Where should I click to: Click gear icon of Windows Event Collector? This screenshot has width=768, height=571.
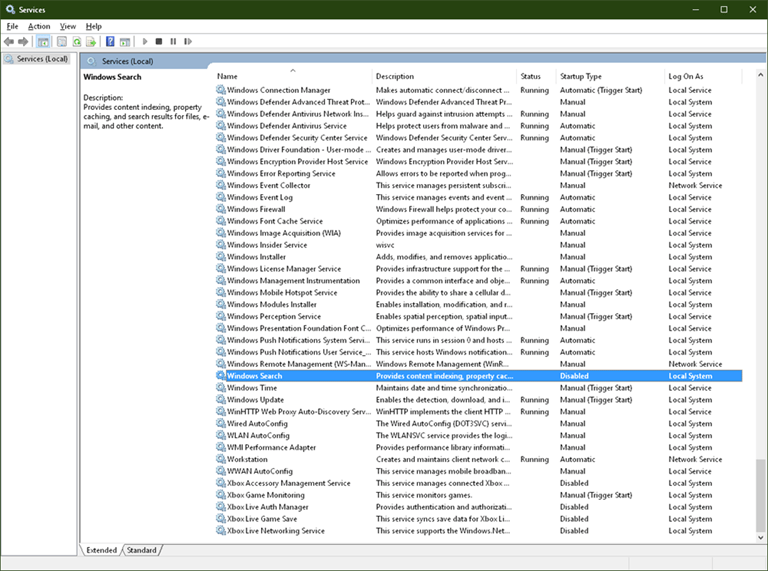221,185
